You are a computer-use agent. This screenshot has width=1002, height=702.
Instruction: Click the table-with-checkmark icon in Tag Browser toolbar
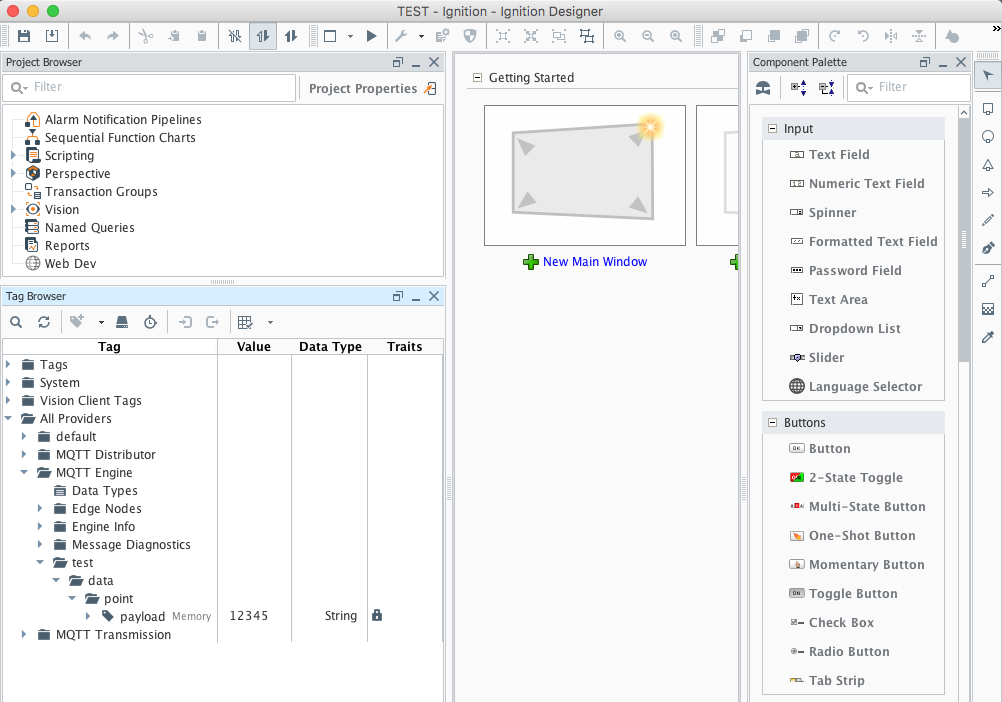click(245, 323)
